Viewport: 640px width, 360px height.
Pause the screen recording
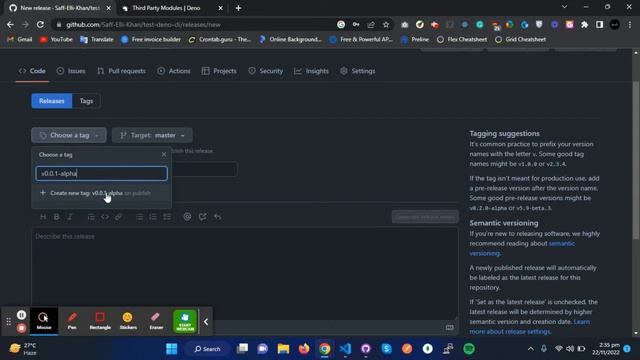coord(22,315)
